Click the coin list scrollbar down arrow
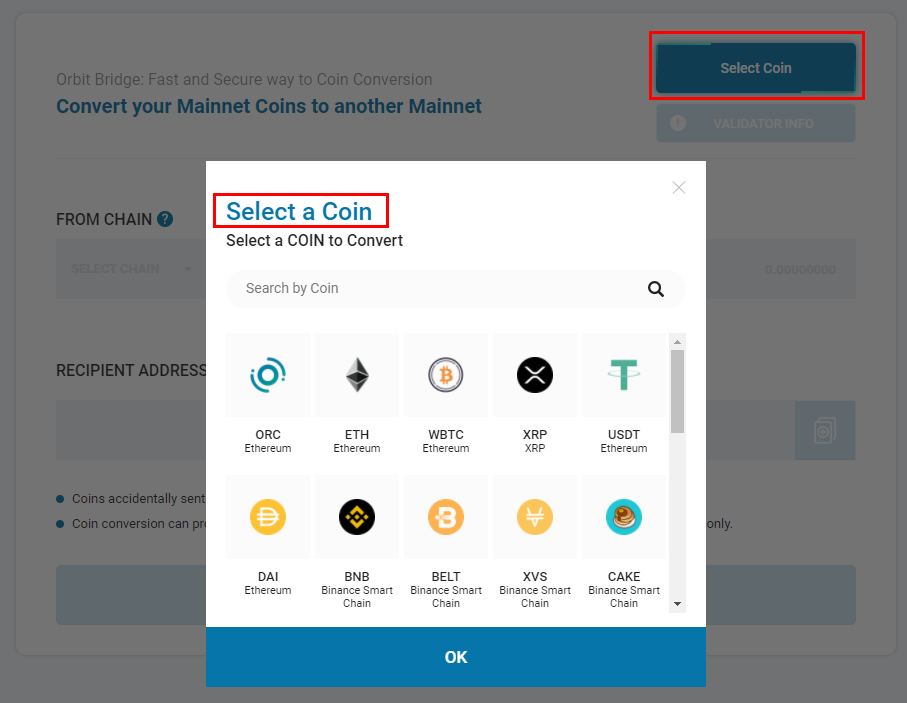907x703 pixels. pos(677,604)
